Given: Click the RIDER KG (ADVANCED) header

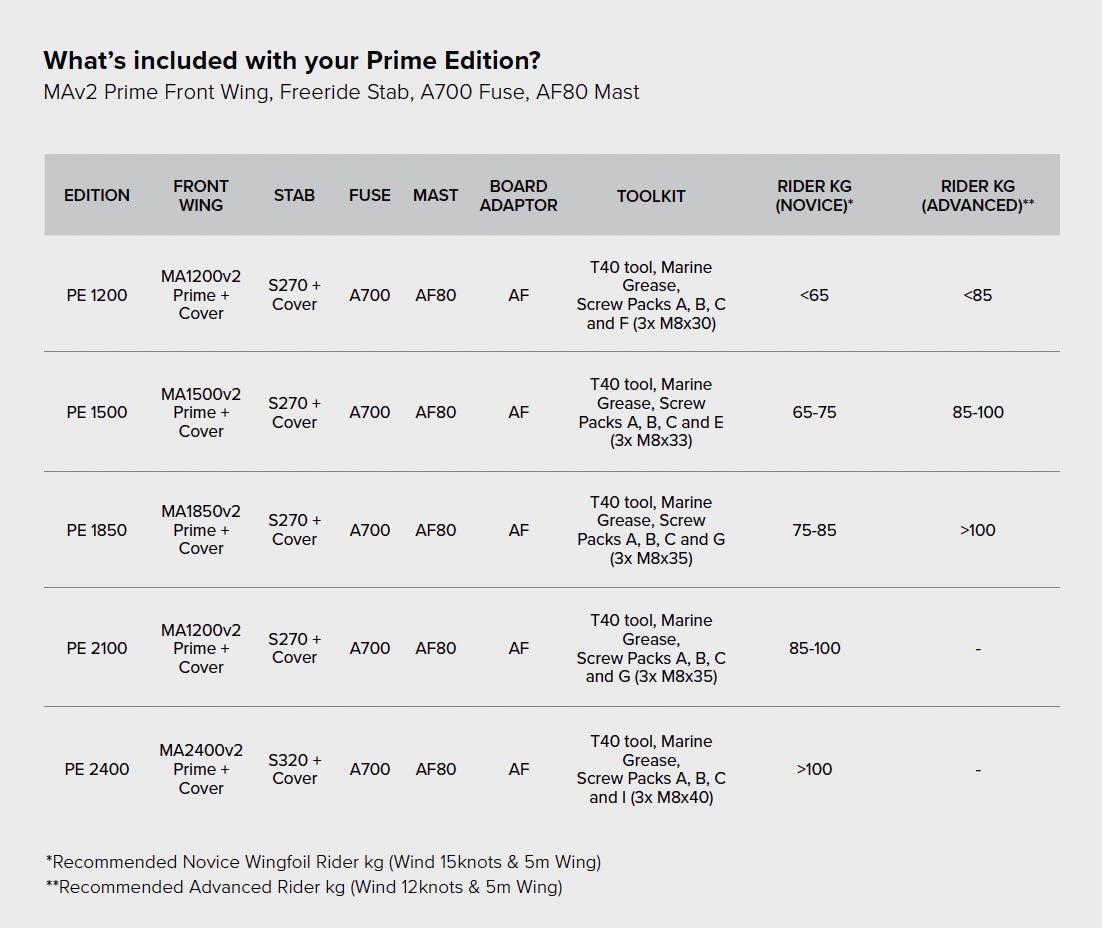Looking at the screenshot, I should point(977,195).
